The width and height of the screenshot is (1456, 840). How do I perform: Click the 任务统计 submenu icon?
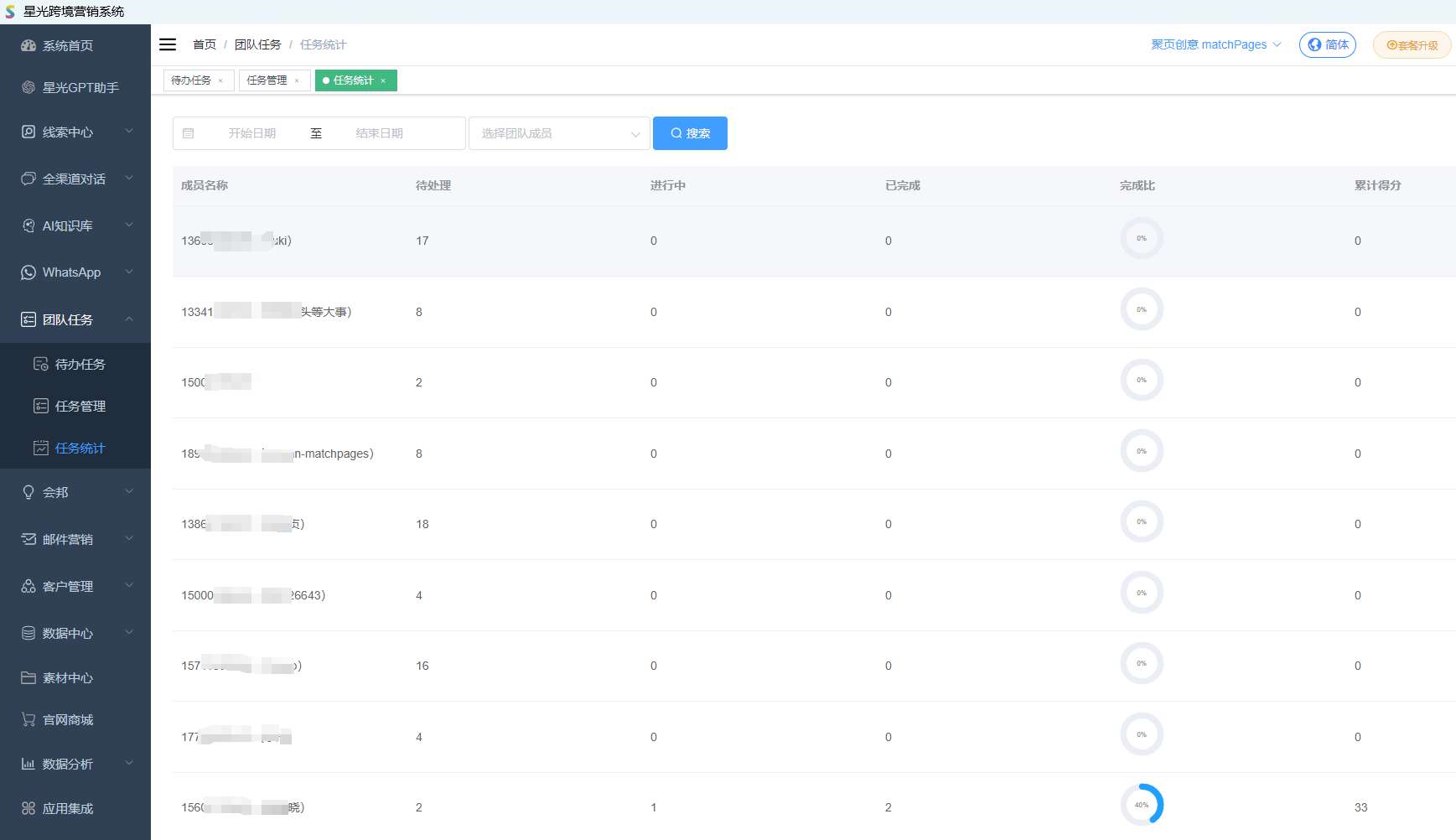tap(41, 448)
